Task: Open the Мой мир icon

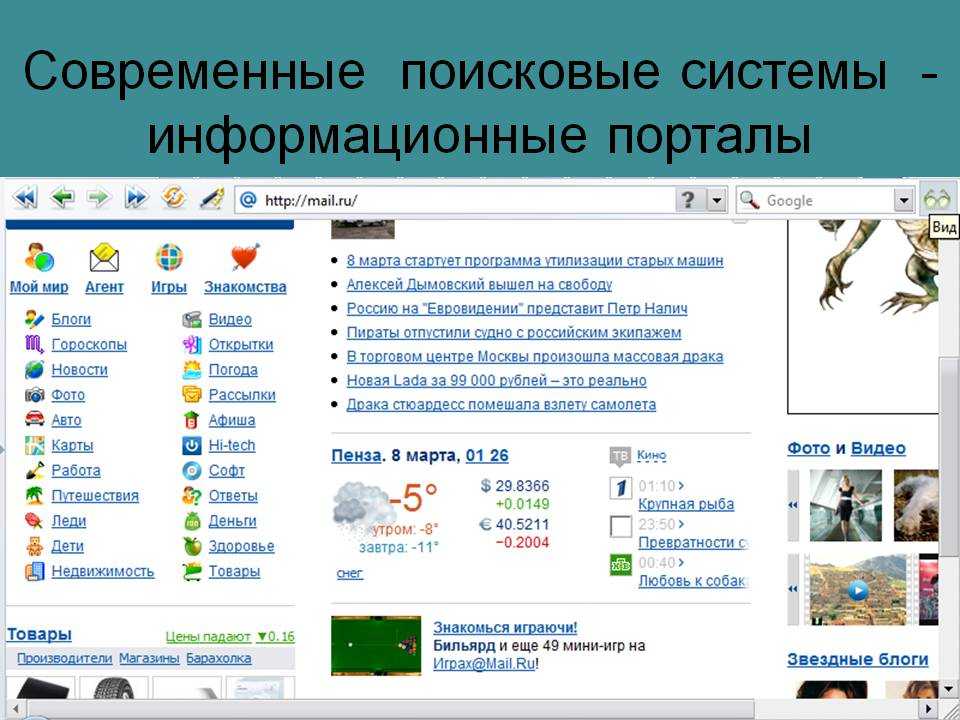Action: coord(39,257)
